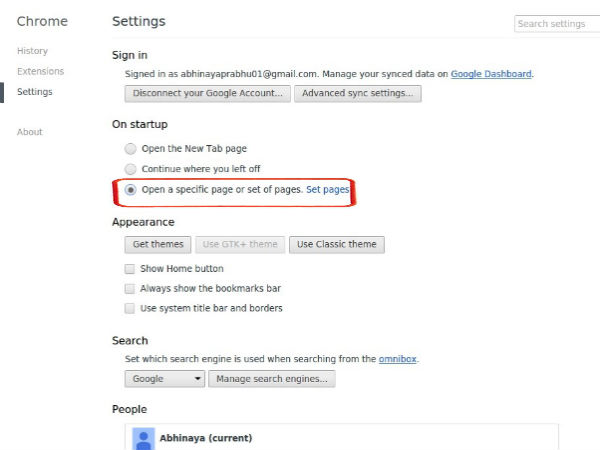Open History in the sidebar
The height and width of the screenshot is (450, 600).
coord(32,51)
